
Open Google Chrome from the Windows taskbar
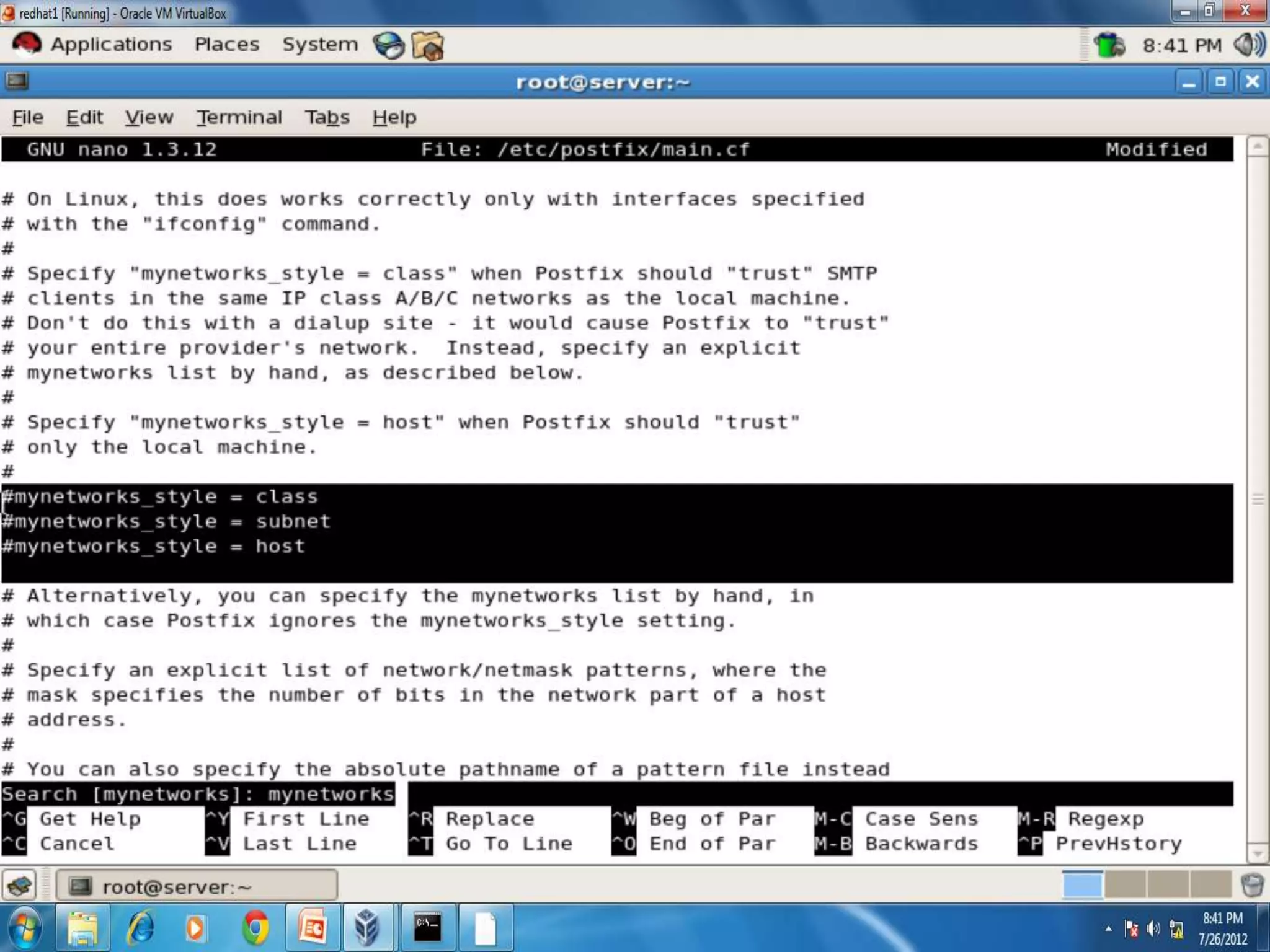pyautogui.click(x=255, y=928)
